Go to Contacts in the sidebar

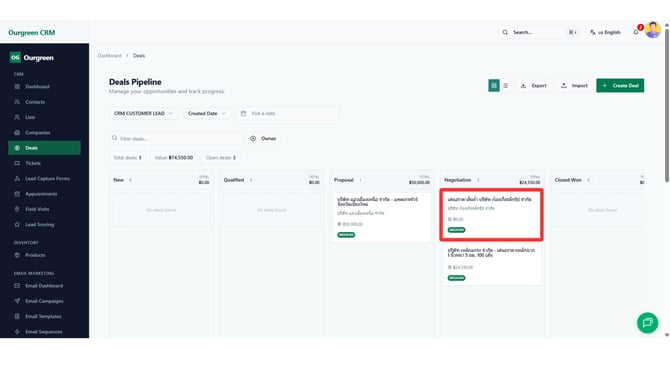click(x=35, y=102)
